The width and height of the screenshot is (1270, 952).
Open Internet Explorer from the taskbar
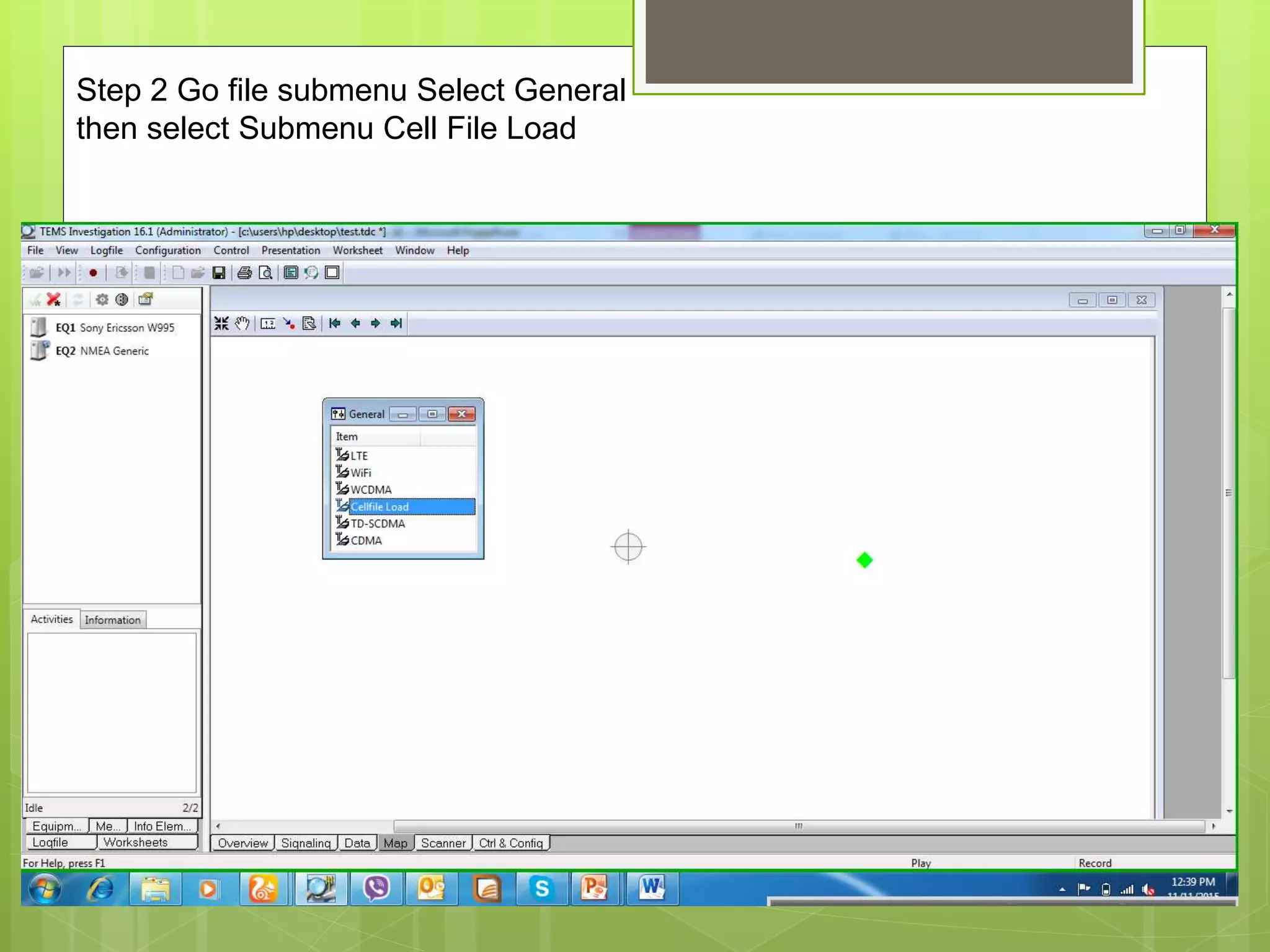point(100,889)
